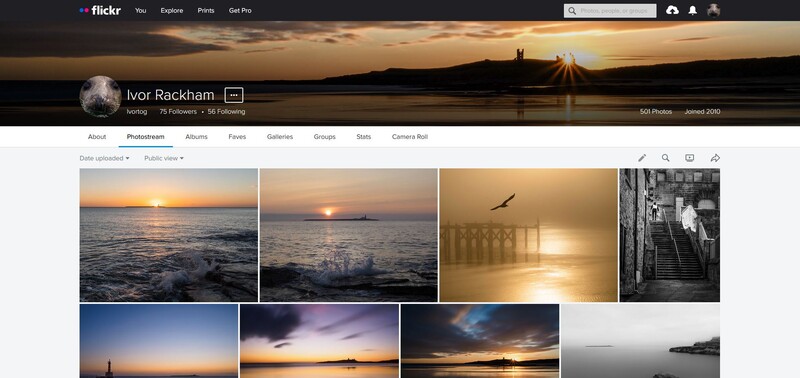Viewport: 800px width, 378px height.
Task: Switch to the Albums tab
Action: (x=196, y=137)
